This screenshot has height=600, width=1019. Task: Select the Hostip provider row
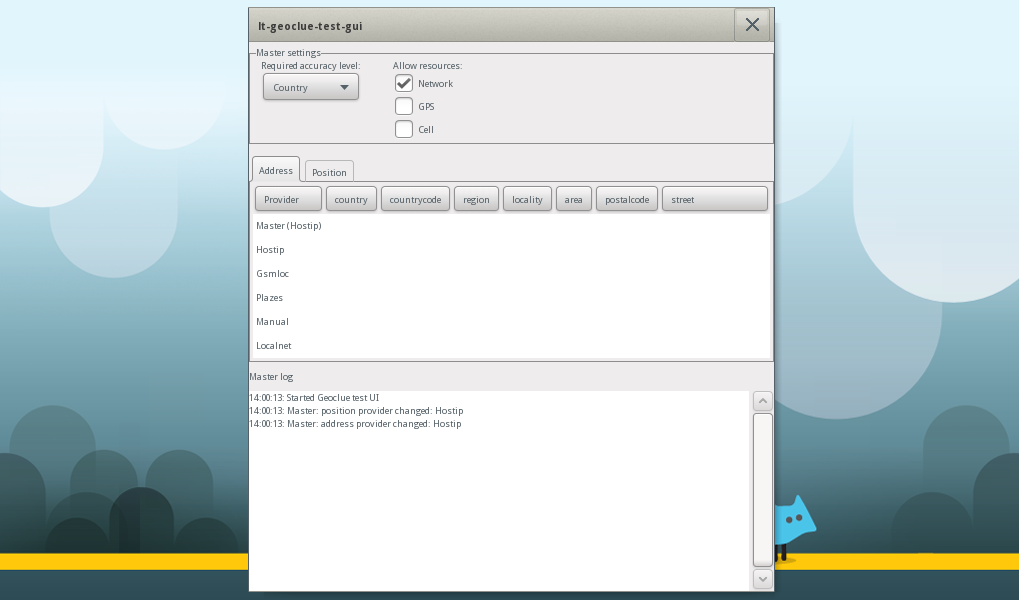[x=511, y=250]
